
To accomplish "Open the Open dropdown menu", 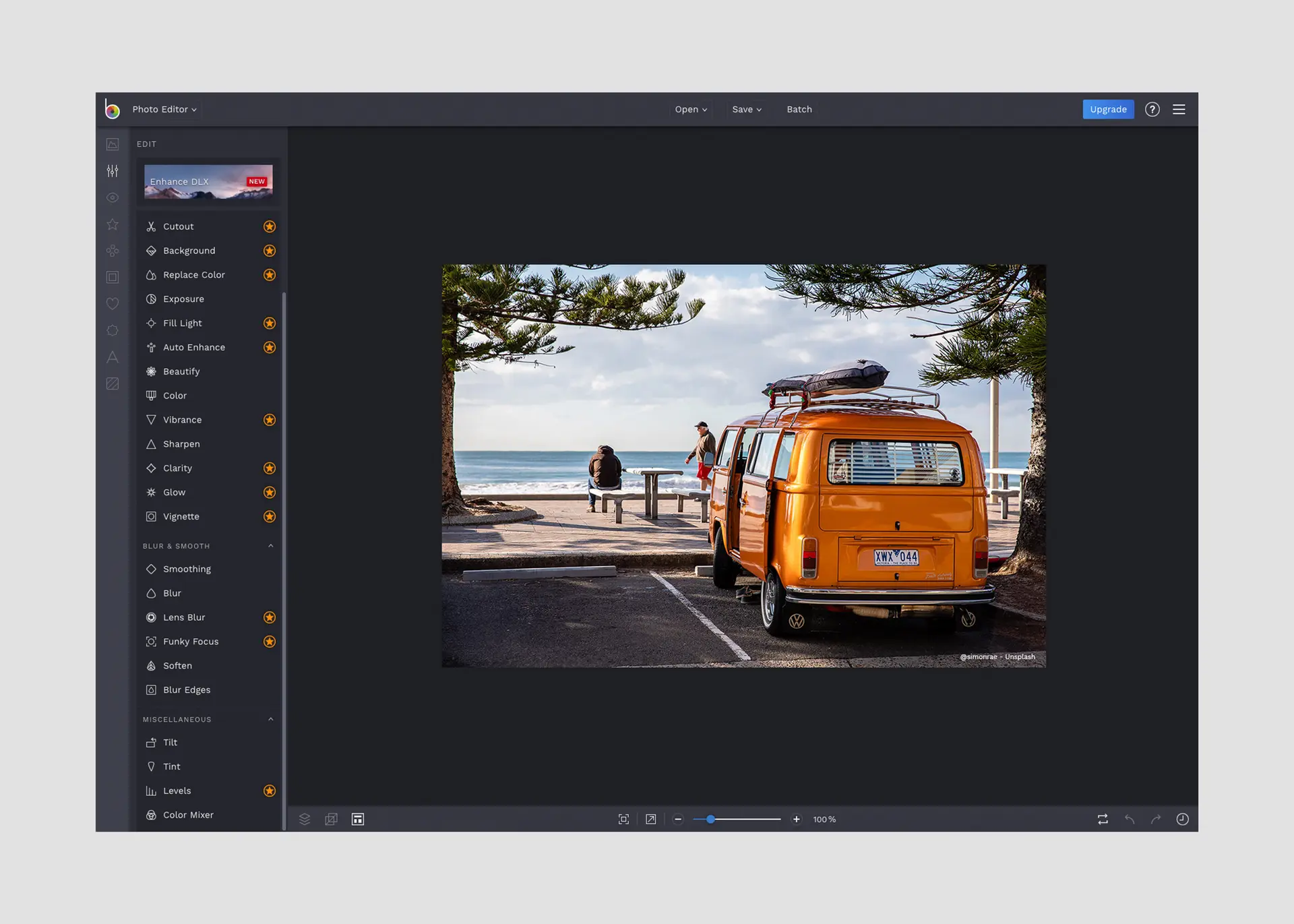I will tap(691, 109).
